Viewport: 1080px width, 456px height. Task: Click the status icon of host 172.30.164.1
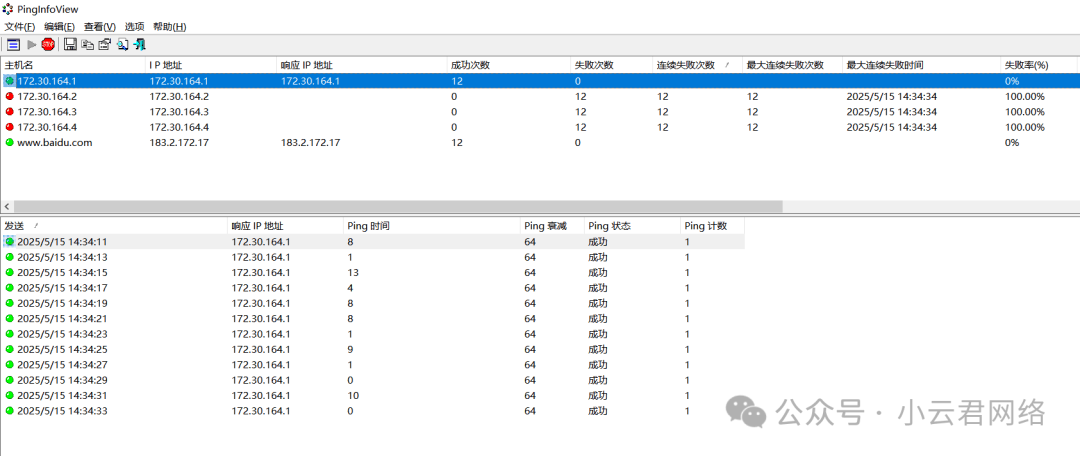(x=9, y=81)
